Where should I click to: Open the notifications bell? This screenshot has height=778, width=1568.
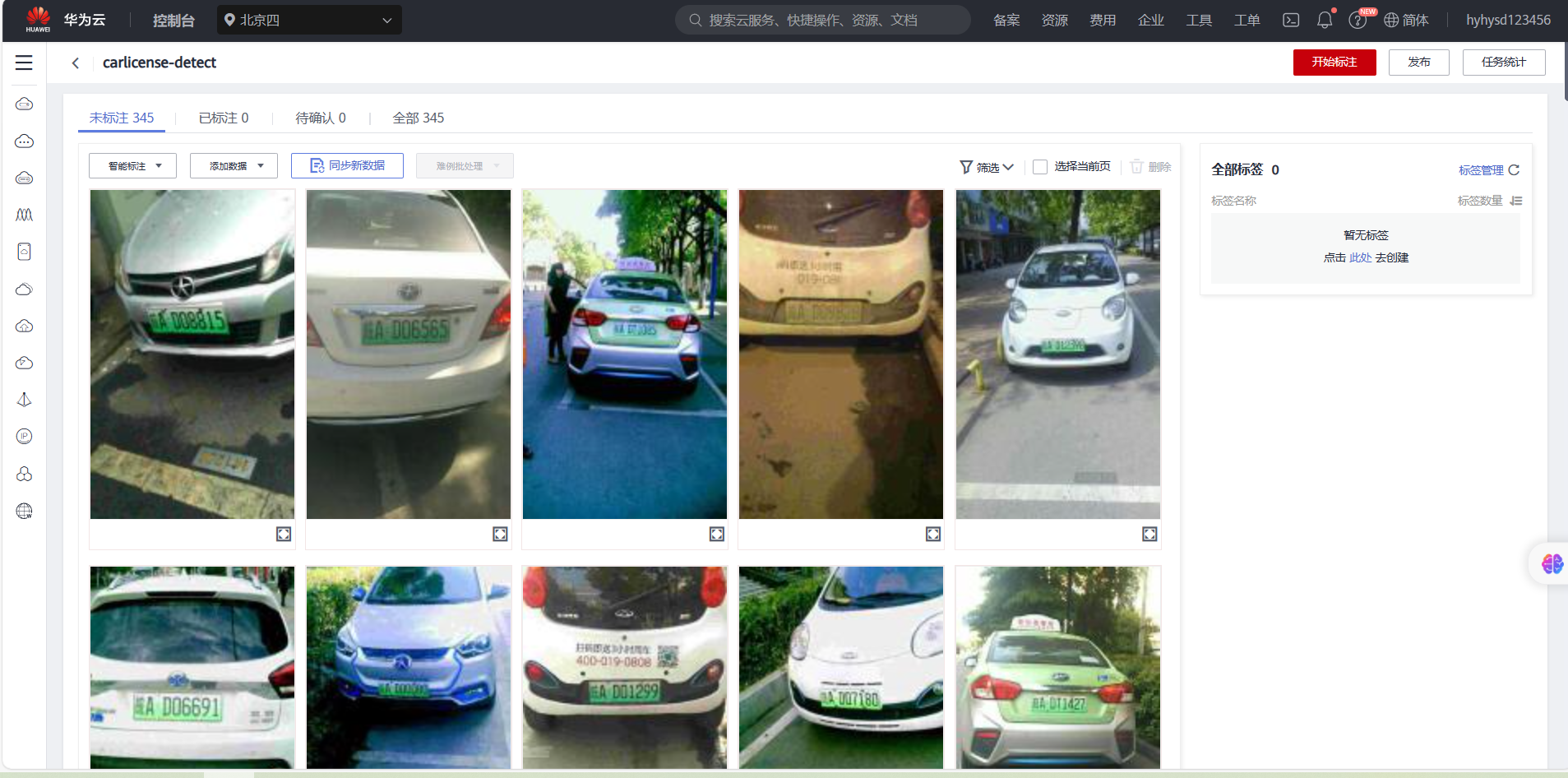click(x=1325, y=20)
